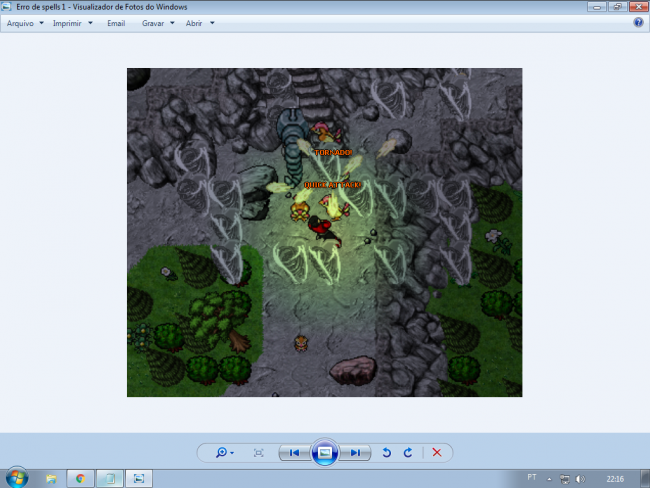Expand the Imprimir dropdown arrow
Screen dimensions: 650x488
coord(90,23)
